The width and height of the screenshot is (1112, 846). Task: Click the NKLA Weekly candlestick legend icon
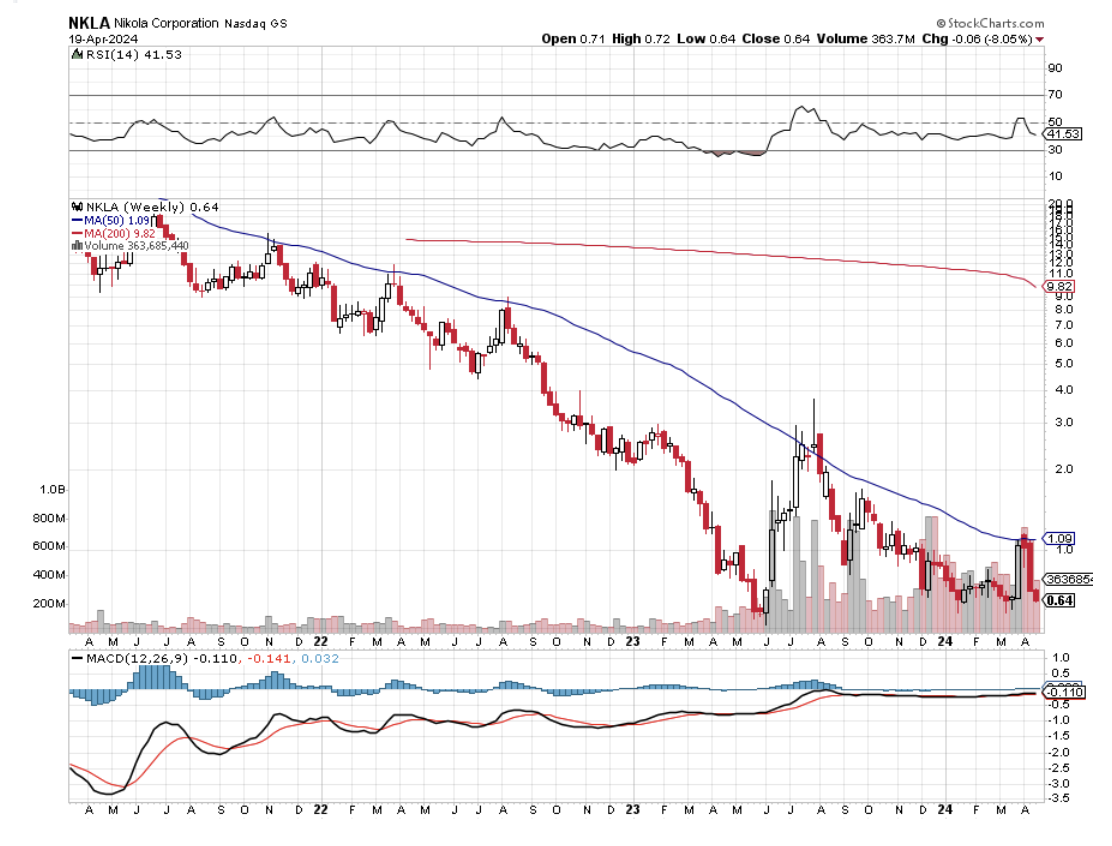point(76,207)
